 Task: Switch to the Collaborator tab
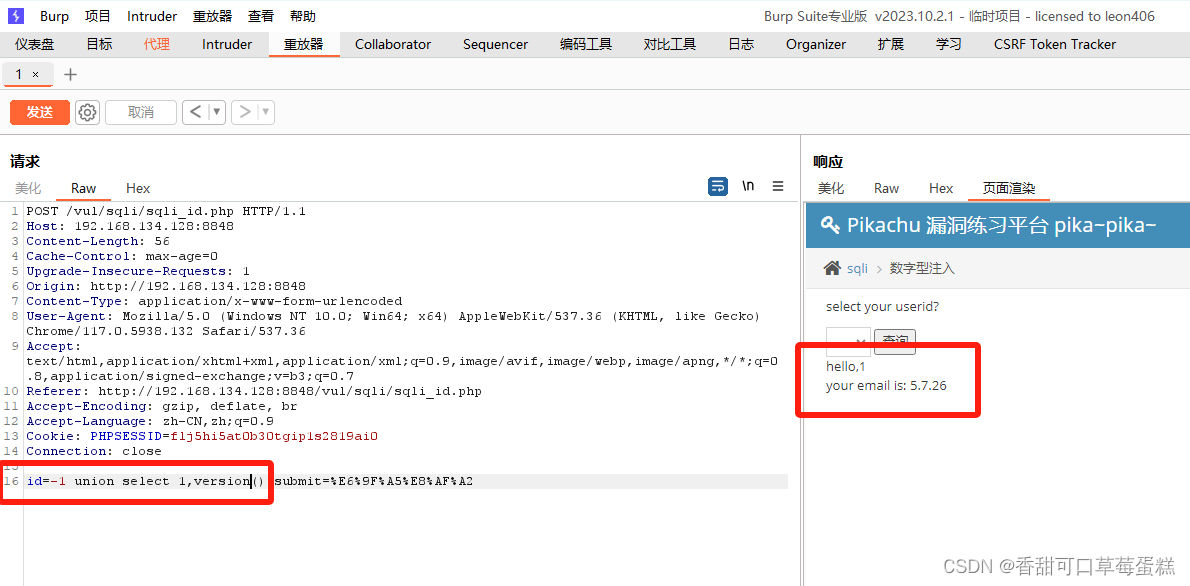click(x=393, y=45)
